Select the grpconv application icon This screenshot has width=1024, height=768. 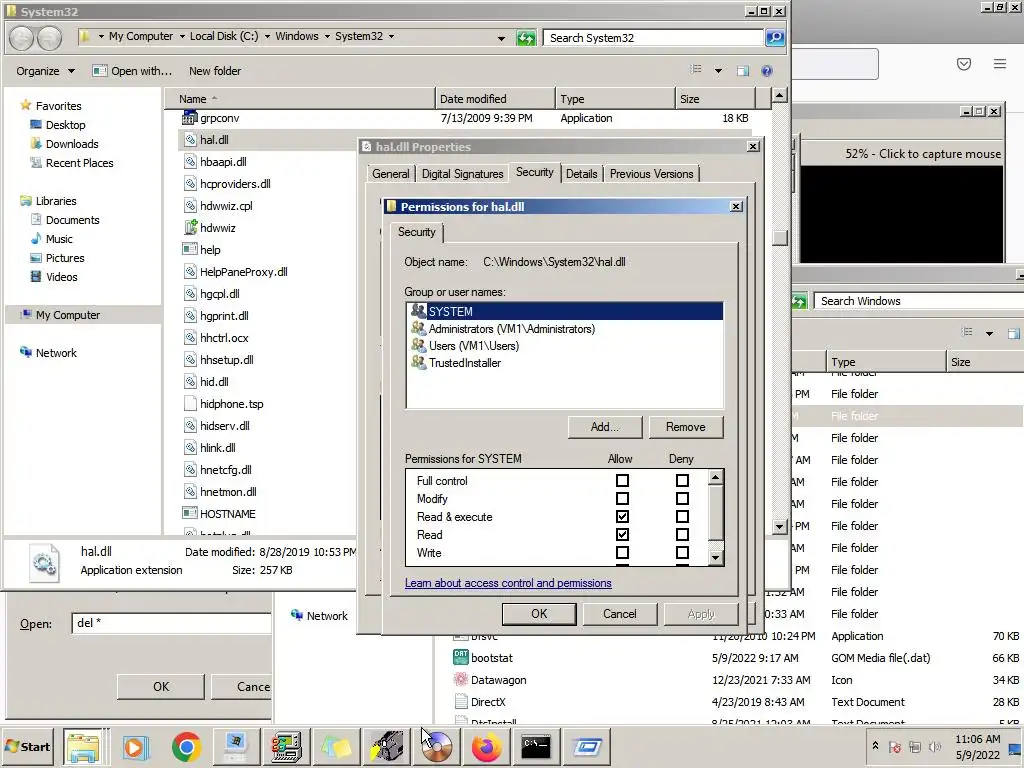click(x=189, y=118)
